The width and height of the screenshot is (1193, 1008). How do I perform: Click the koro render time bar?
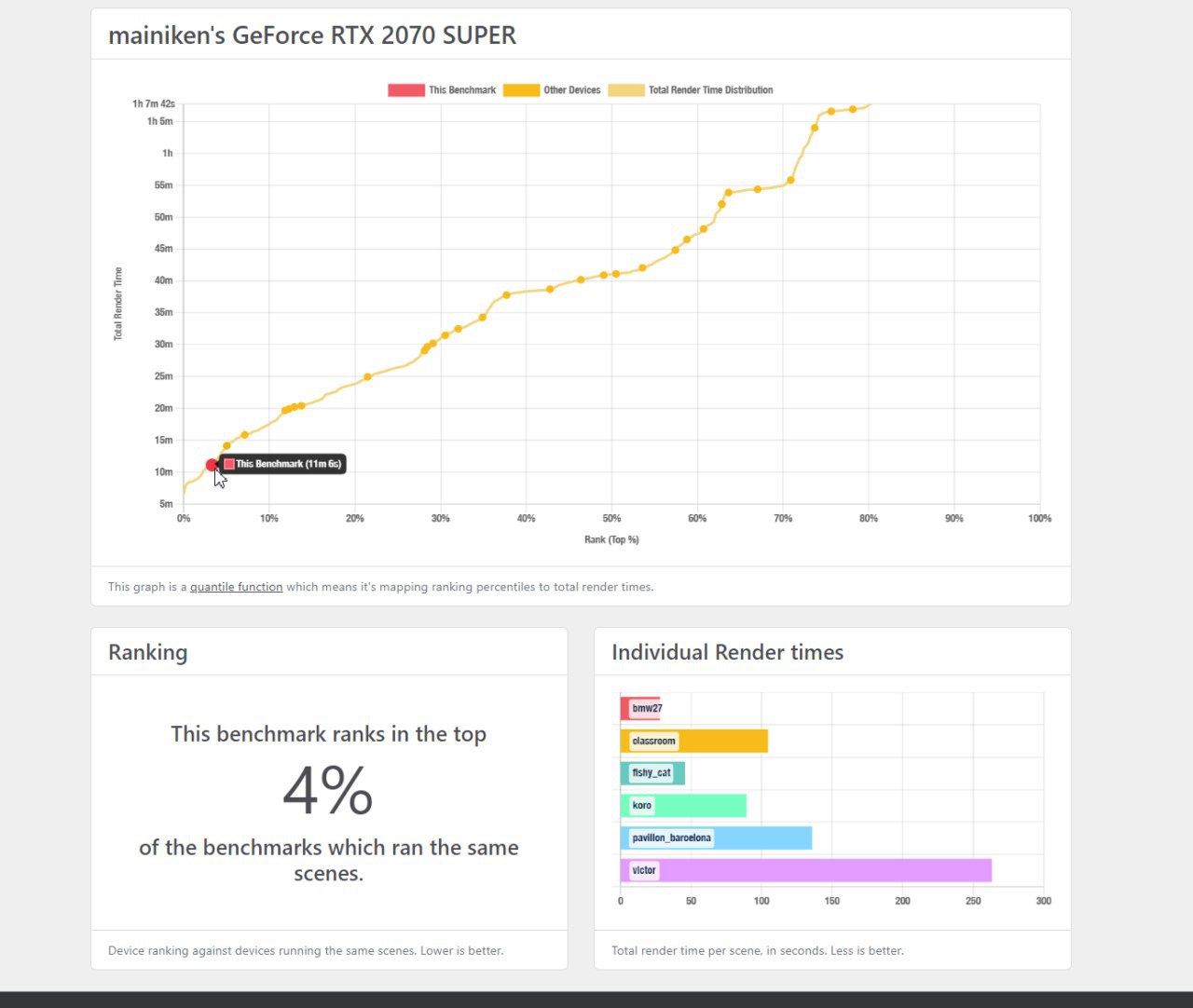point(683,806)
